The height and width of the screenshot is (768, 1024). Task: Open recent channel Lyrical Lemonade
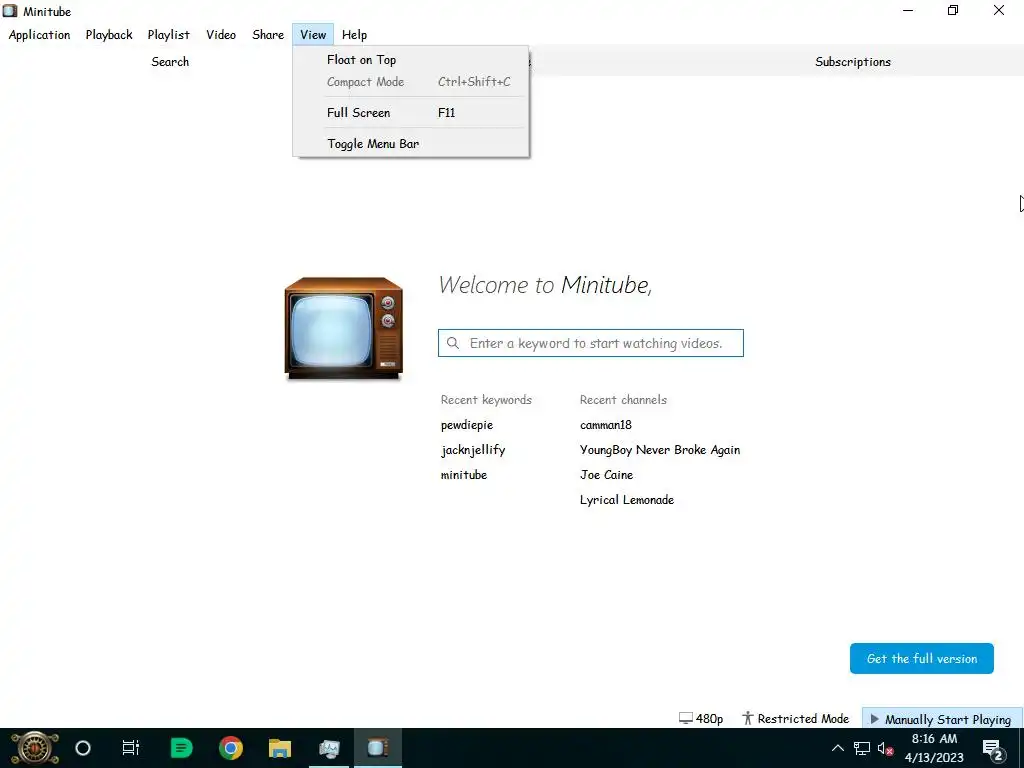[626, 500]
